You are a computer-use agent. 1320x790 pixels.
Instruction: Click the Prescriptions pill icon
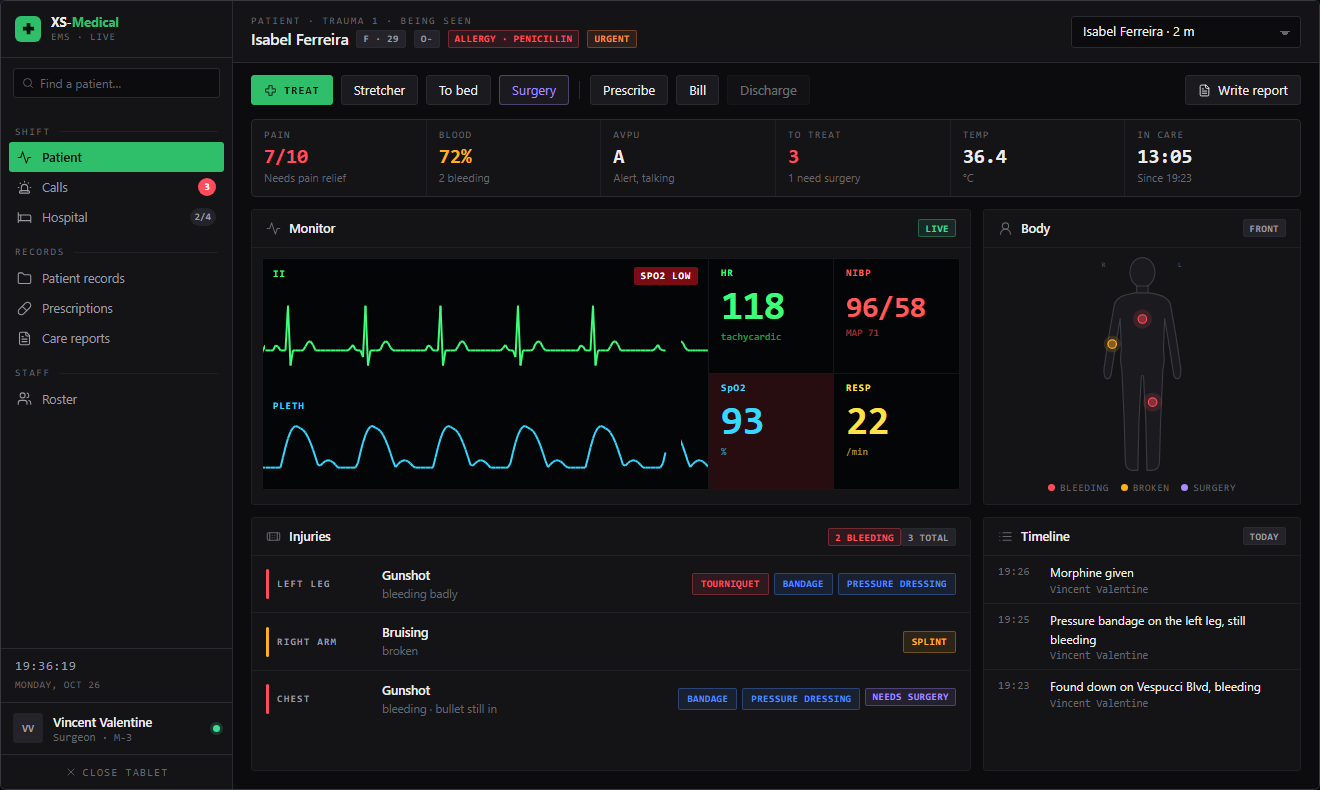click(x=25, y=308)
